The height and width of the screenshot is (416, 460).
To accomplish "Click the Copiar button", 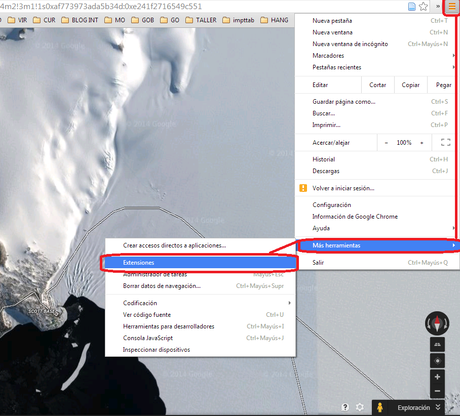I will [x=411, y=85].
